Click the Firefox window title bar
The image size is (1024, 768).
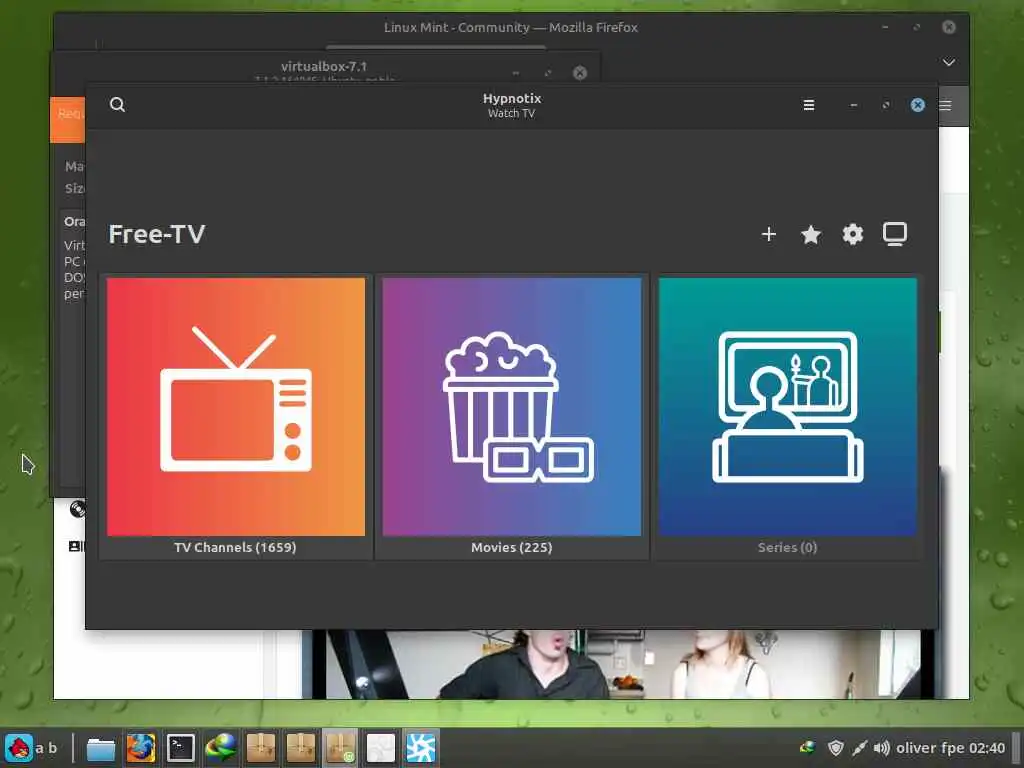511,27
